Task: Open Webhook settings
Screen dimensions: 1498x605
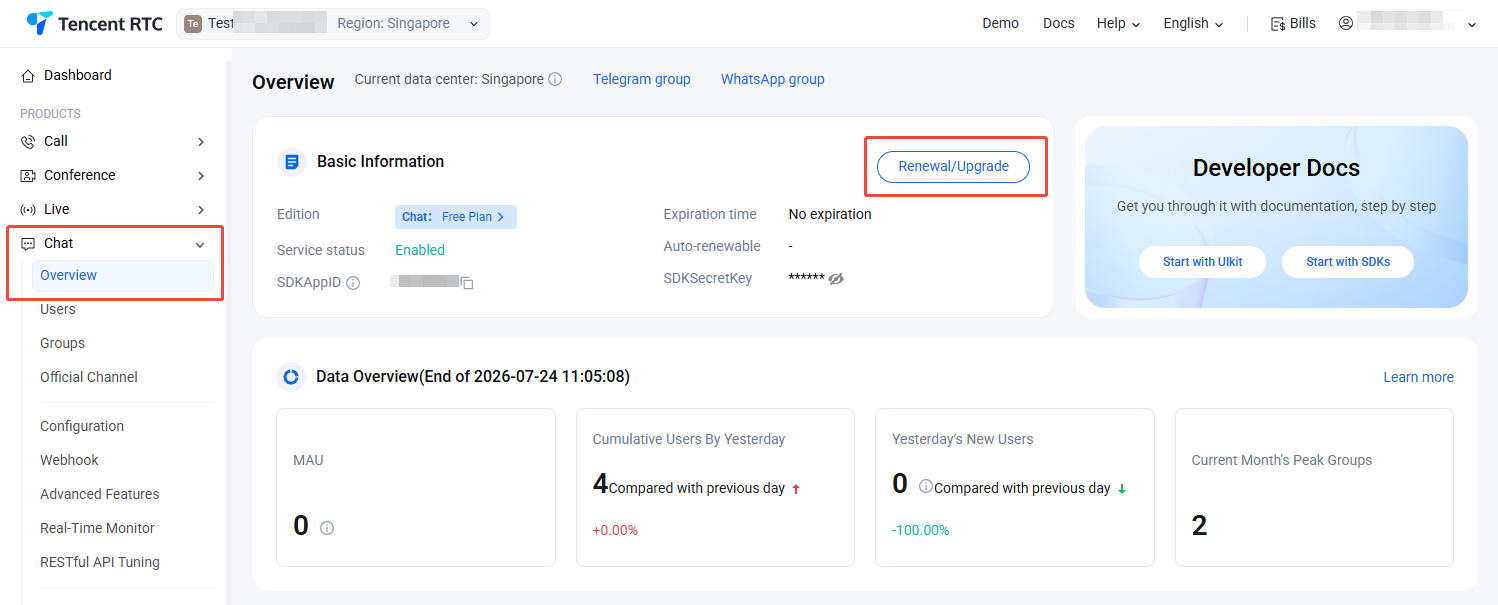Action: click(x=69, y=460)
